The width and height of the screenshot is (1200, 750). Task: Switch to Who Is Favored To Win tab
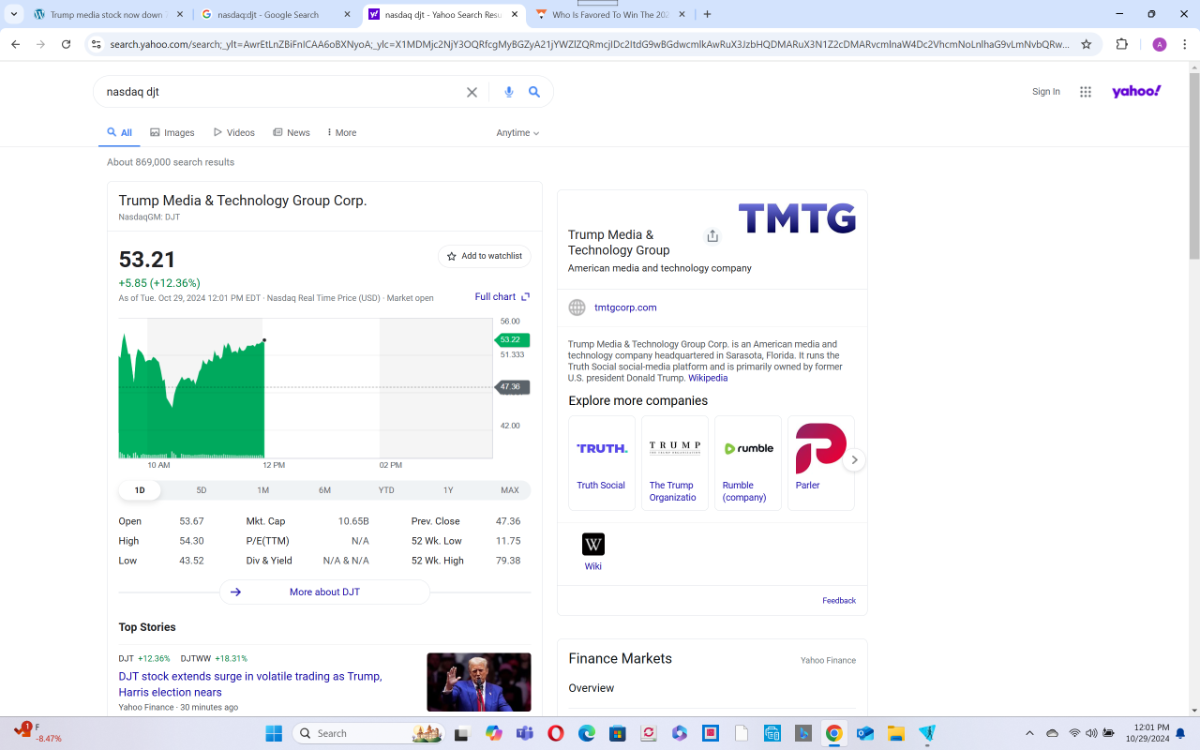(x=610, y=15)
